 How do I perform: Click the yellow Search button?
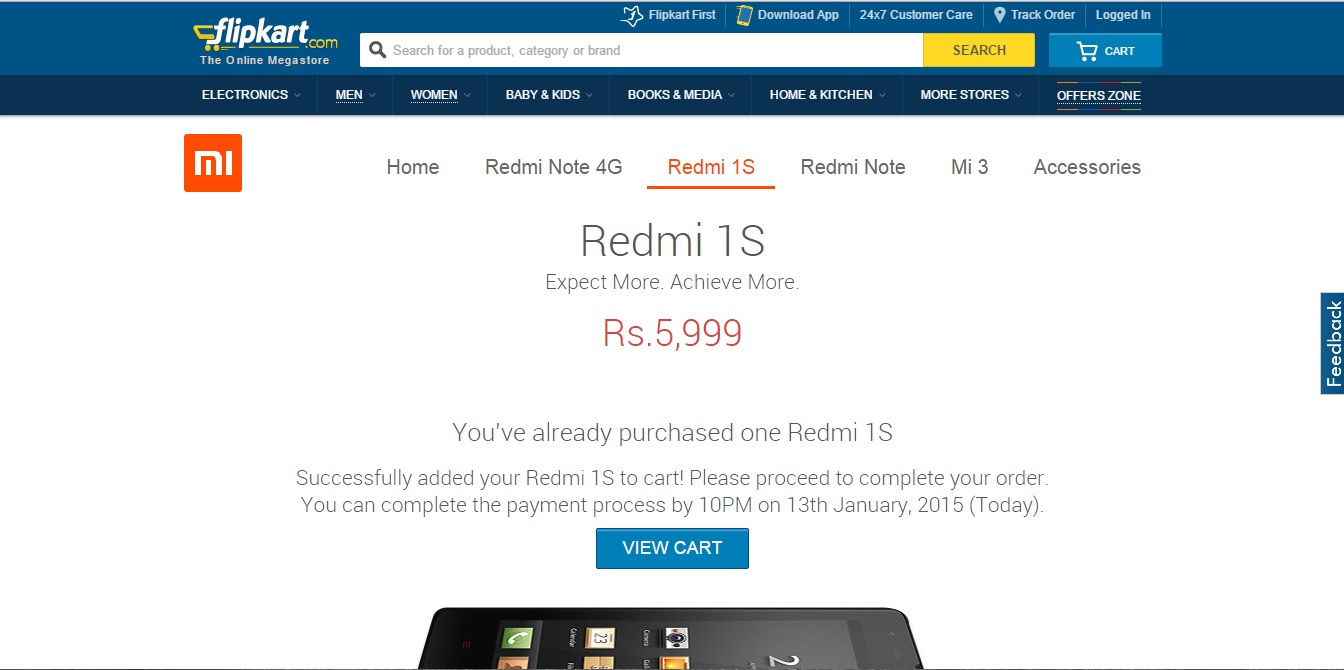(979, 50)
